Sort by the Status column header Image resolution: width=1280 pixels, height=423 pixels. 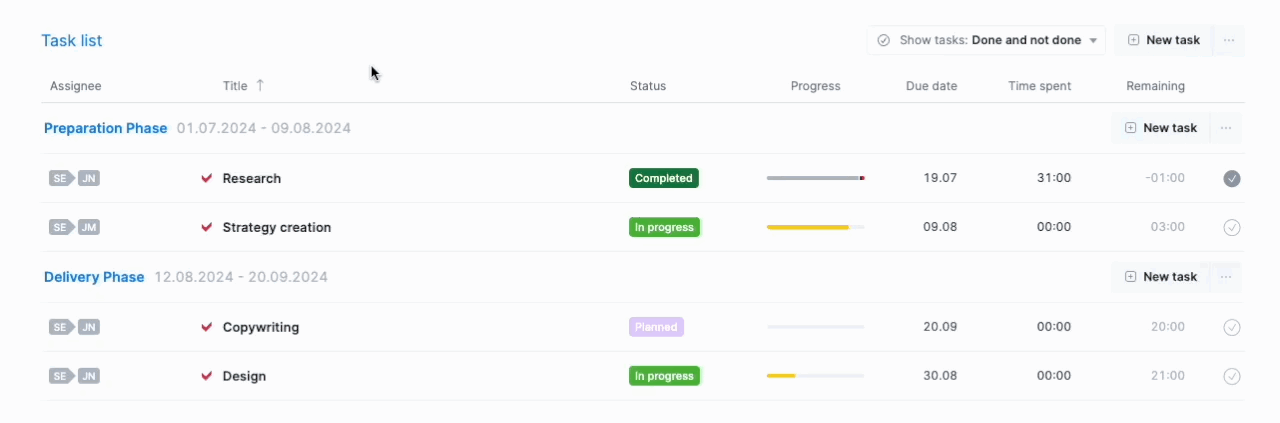pos(648,86)
